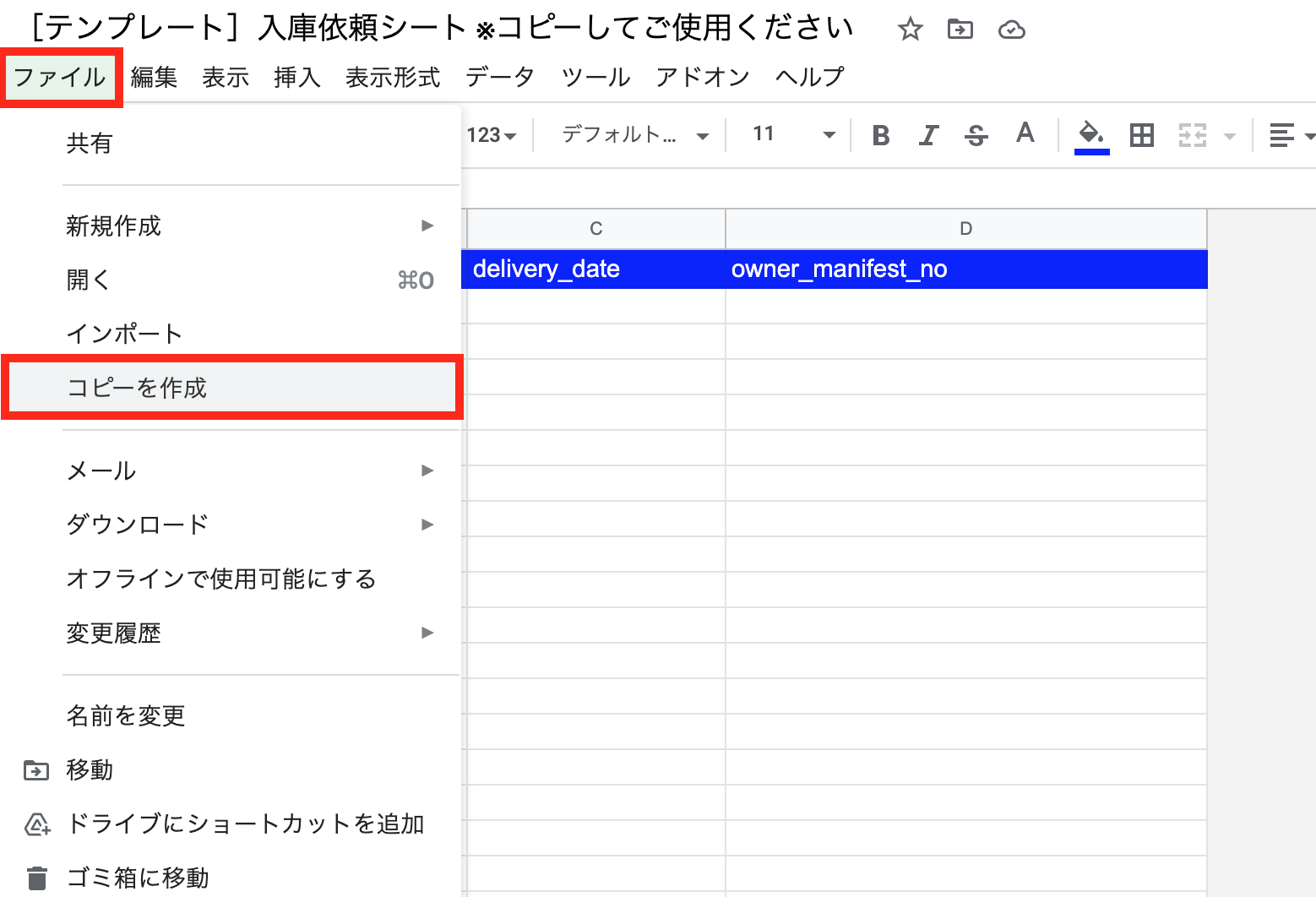
Task: Click the merge cells icon
Action: 1193,135
